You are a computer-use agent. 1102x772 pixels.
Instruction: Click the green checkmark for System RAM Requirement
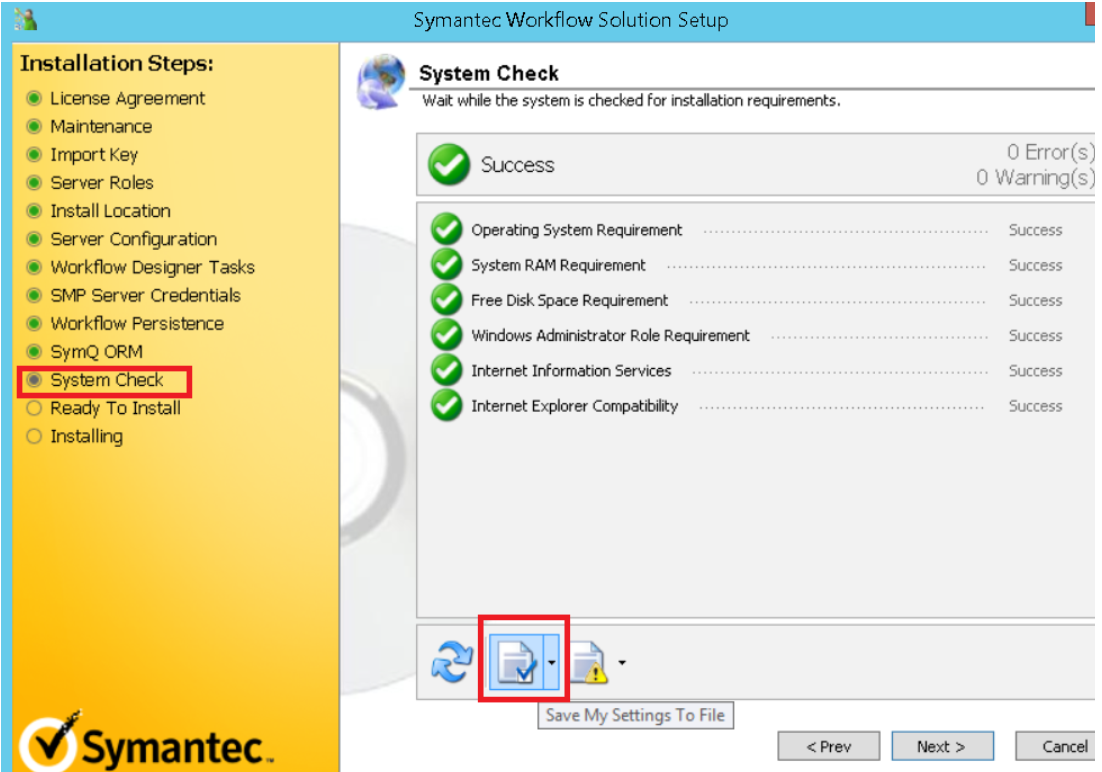click(x=446, y=264)
